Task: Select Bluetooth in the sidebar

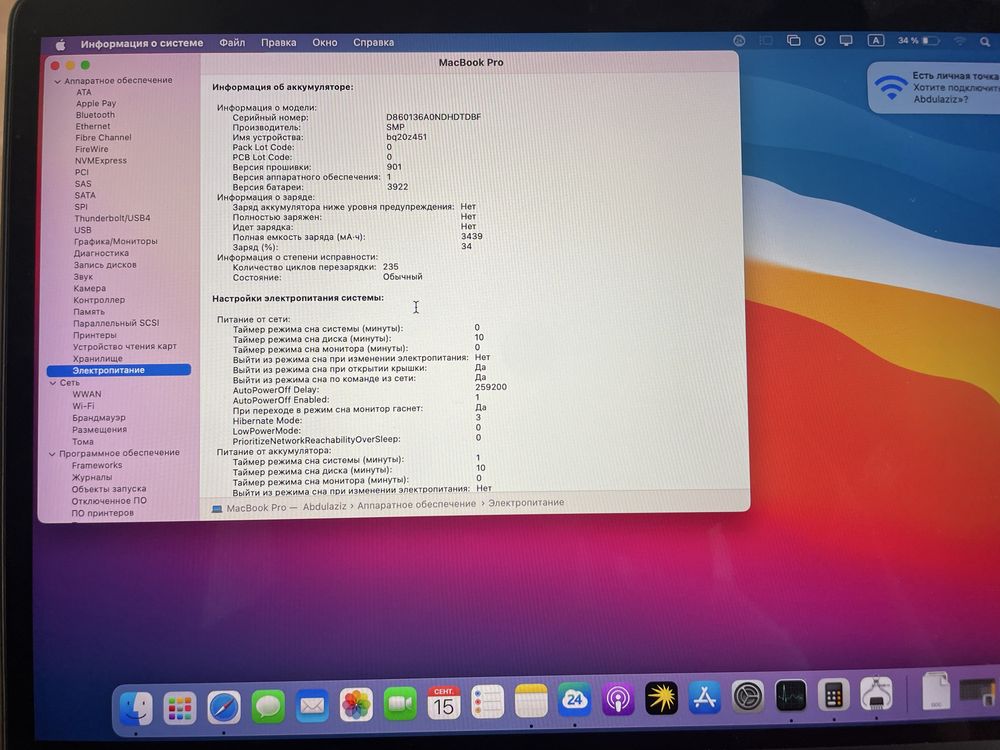Action: (x=95, y=115)
